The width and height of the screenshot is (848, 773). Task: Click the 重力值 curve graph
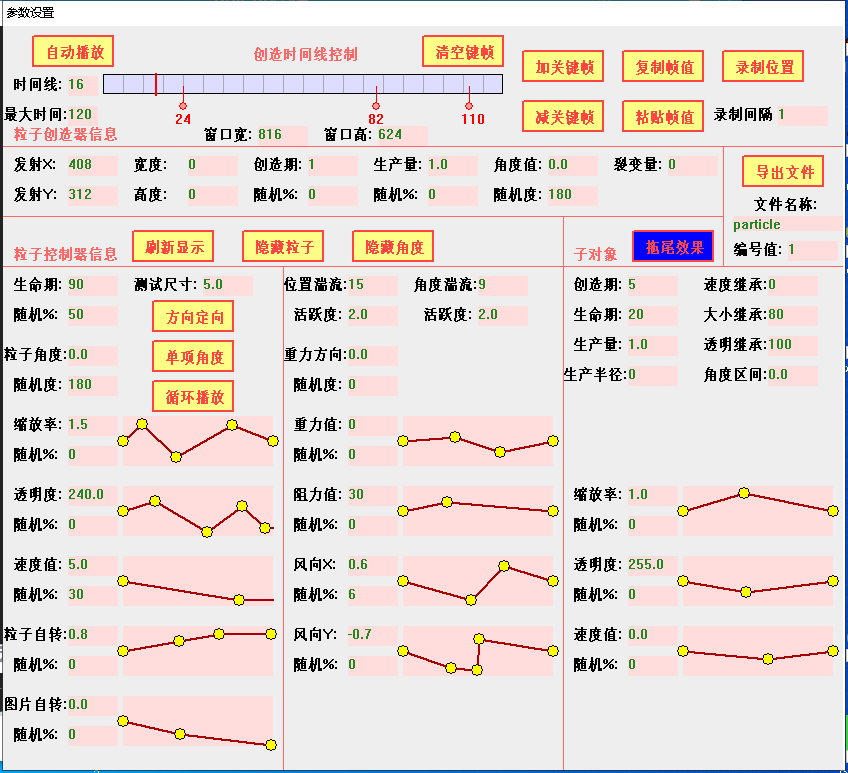tap(478, 441)
